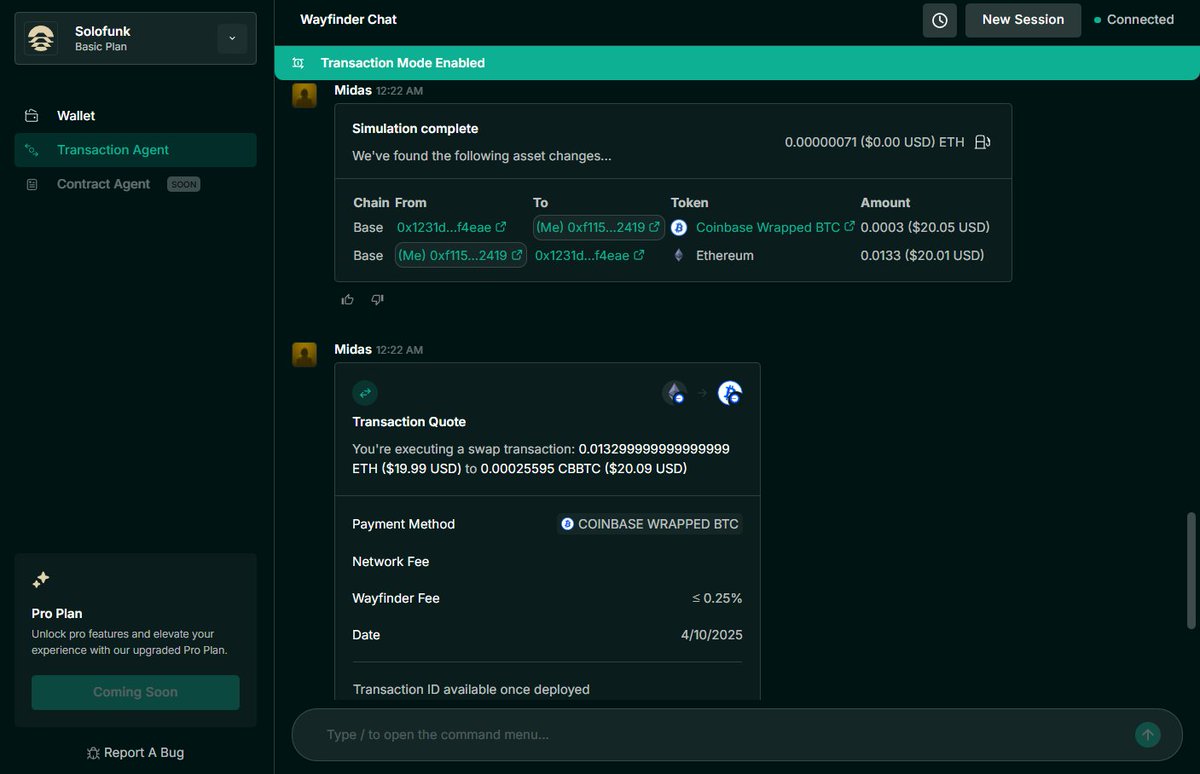The image size is (1200, 774).
Task: Click the Wayfinder Fee ≤ 0.25% value
Action: click(717, 598)
